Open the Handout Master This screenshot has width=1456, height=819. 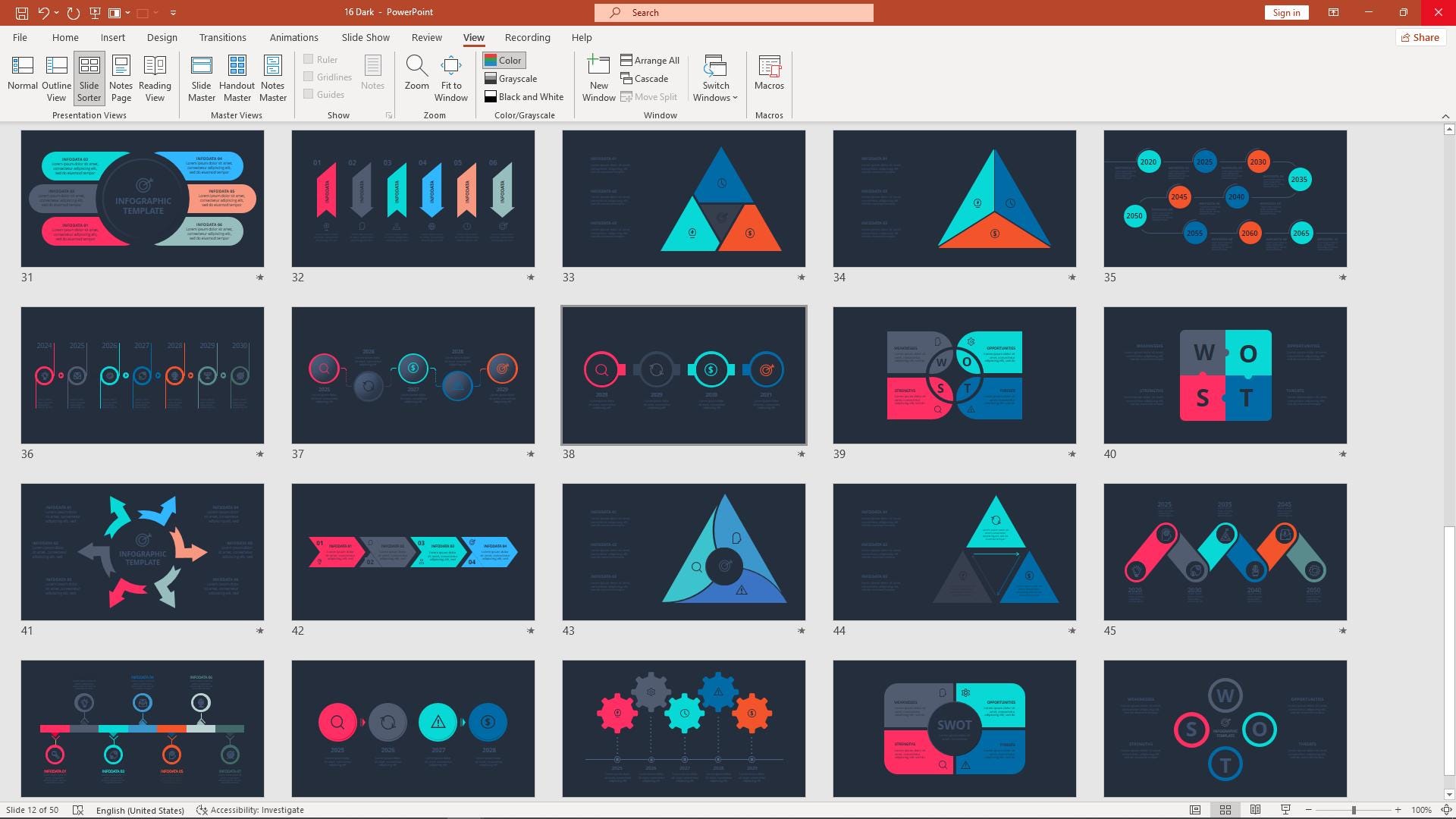(237, 78)
